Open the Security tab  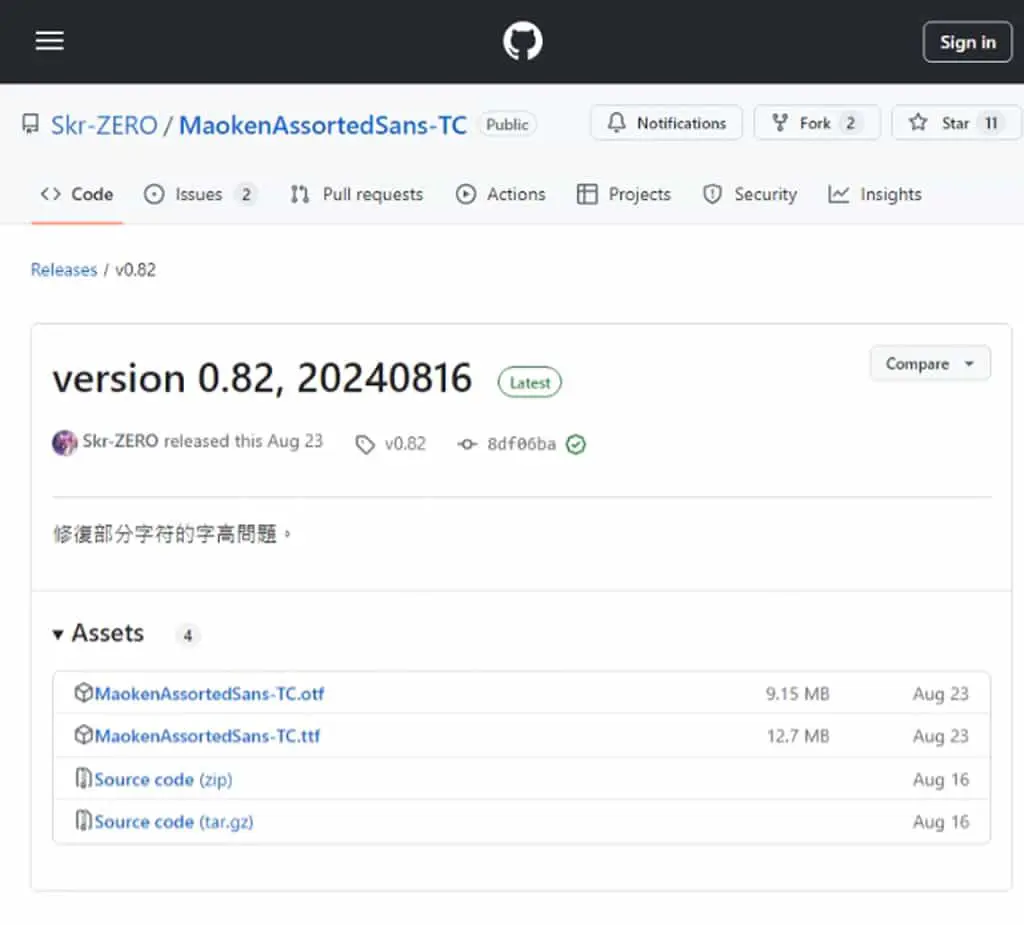pyautogui.click(x=750, y=194)
